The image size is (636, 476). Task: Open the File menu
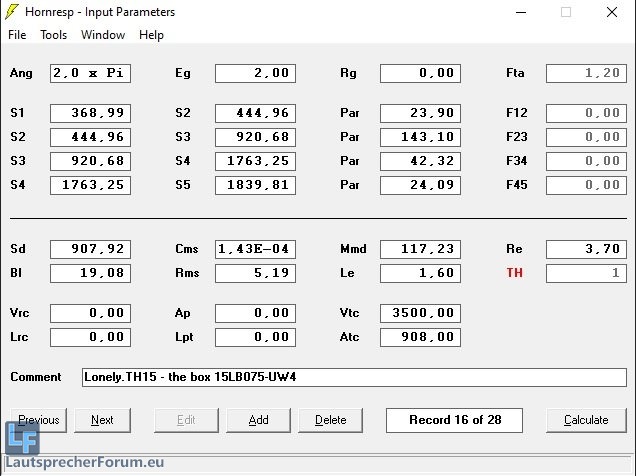17,35
